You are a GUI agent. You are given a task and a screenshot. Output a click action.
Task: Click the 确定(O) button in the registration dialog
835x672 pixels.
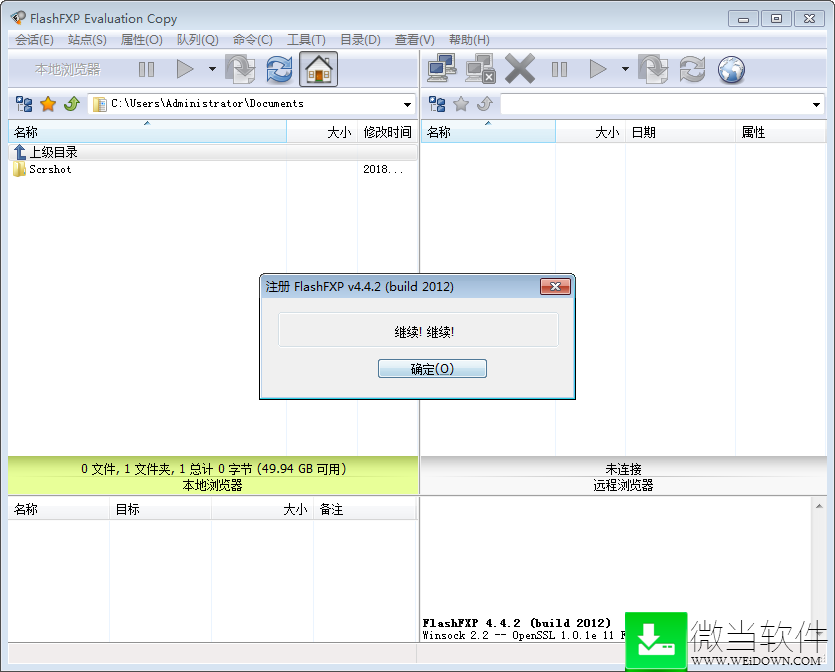coord(432,368)
